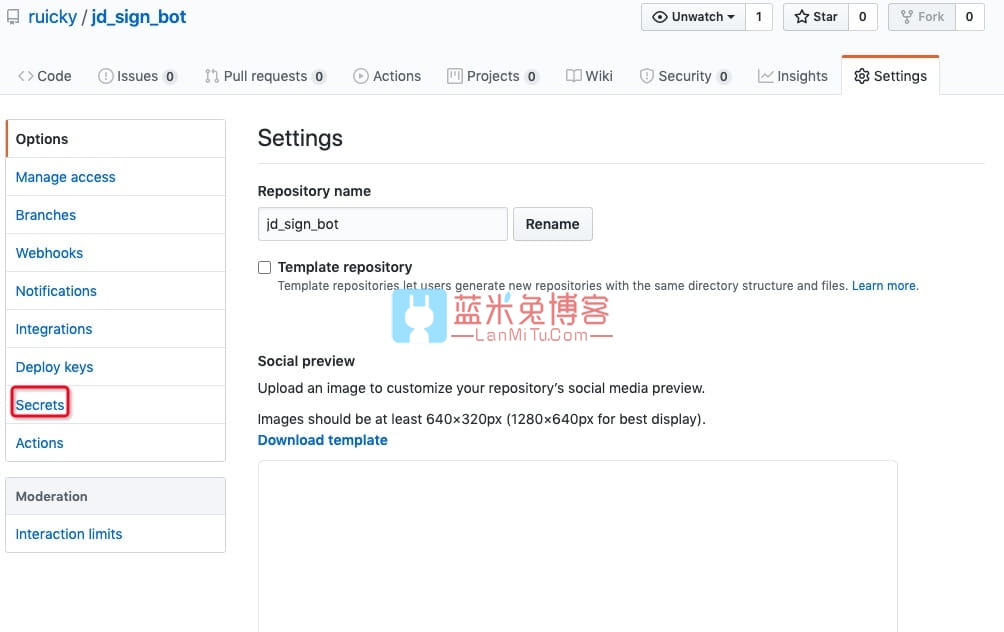The width and height of the screenshot is (1004, 632).
Task: Select Options in the settings sidebar
Action: pos(115,139)
